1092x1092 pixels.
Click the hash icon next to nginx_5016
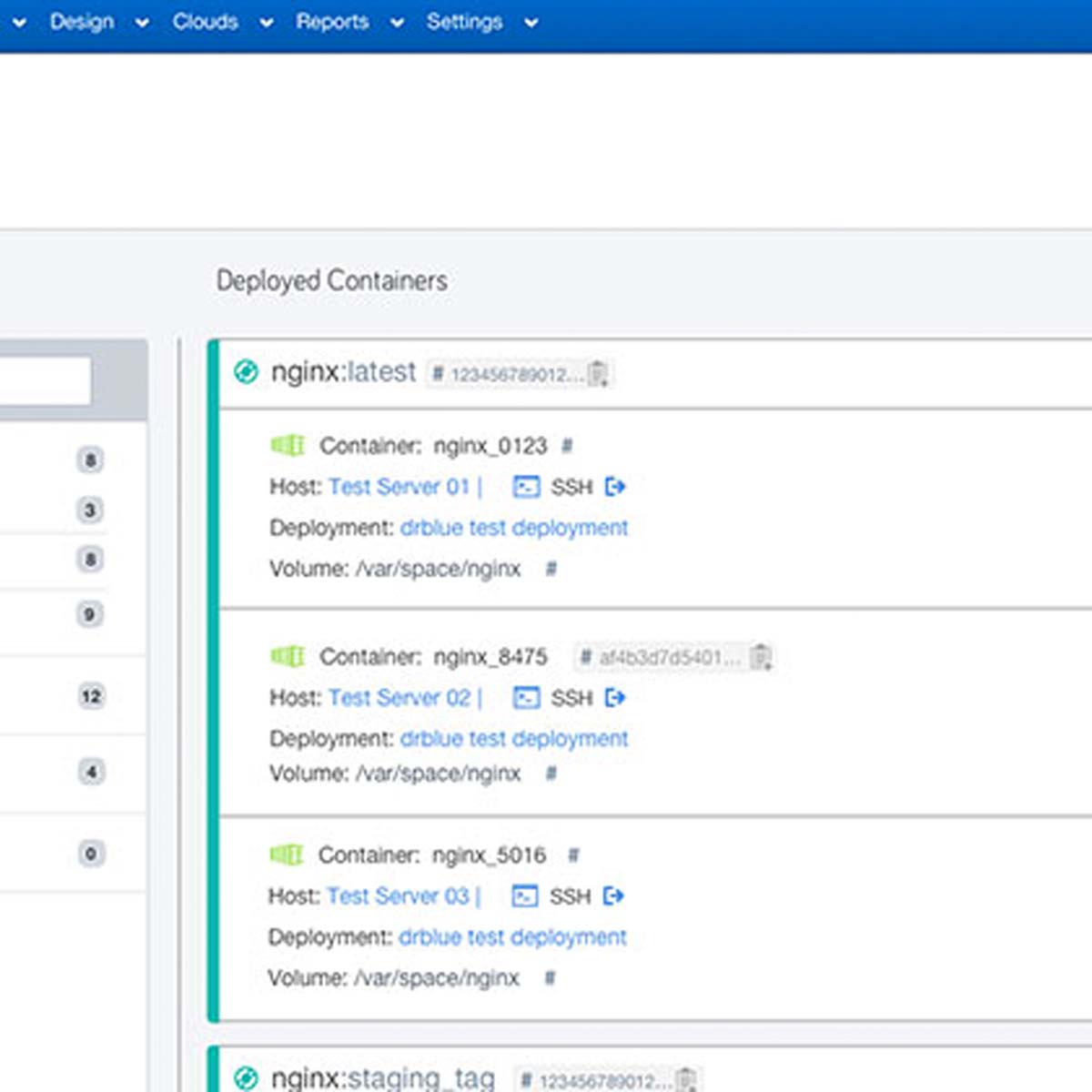pos(572,855)
